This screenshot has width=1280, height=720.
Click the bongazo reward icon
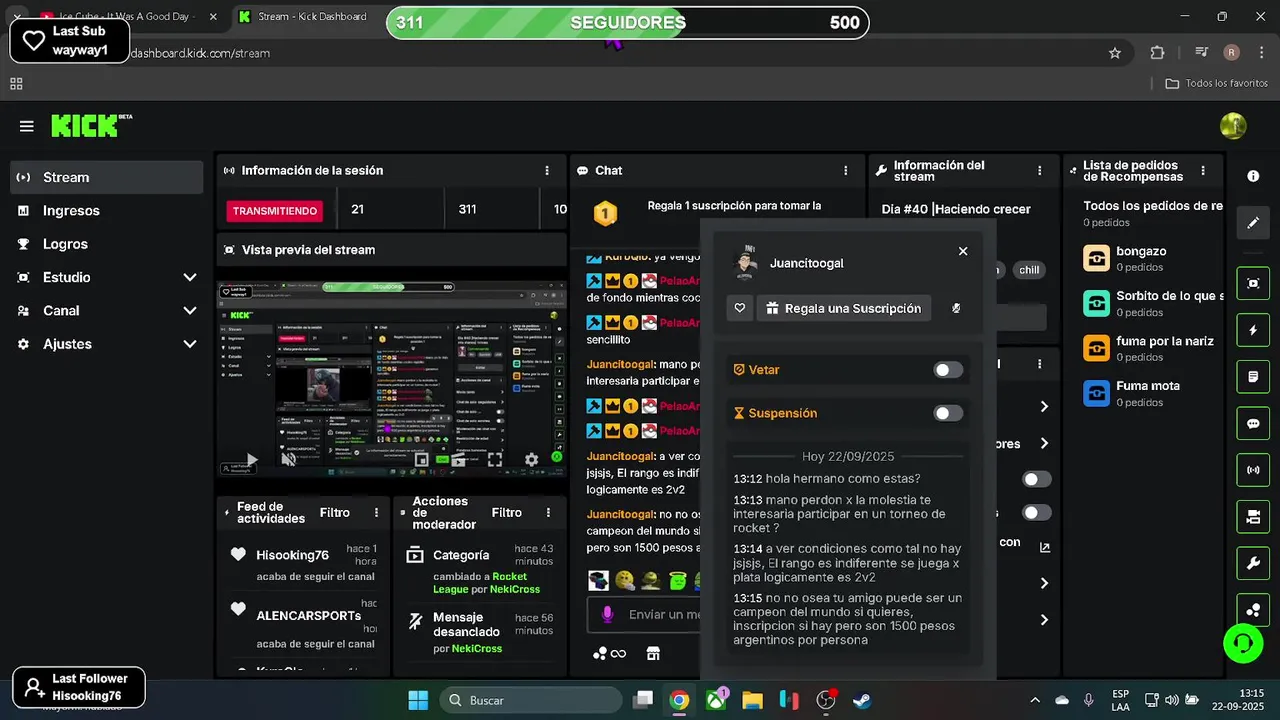pyautogui.click(x=1096, y=258)
